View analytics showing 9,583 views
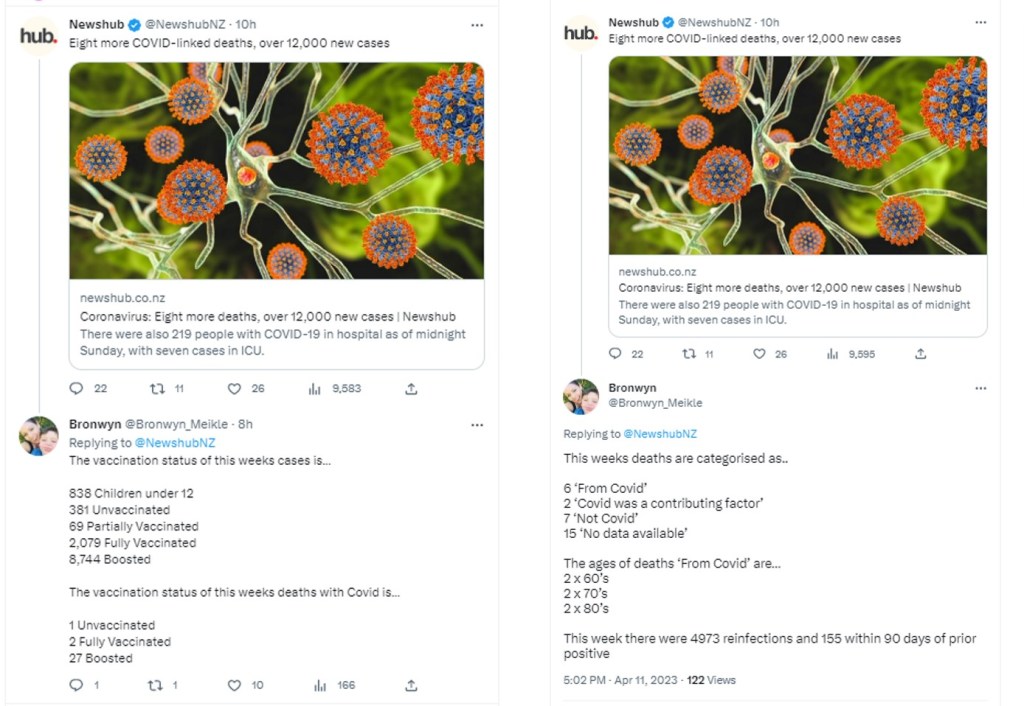 (x=315, y=389)
